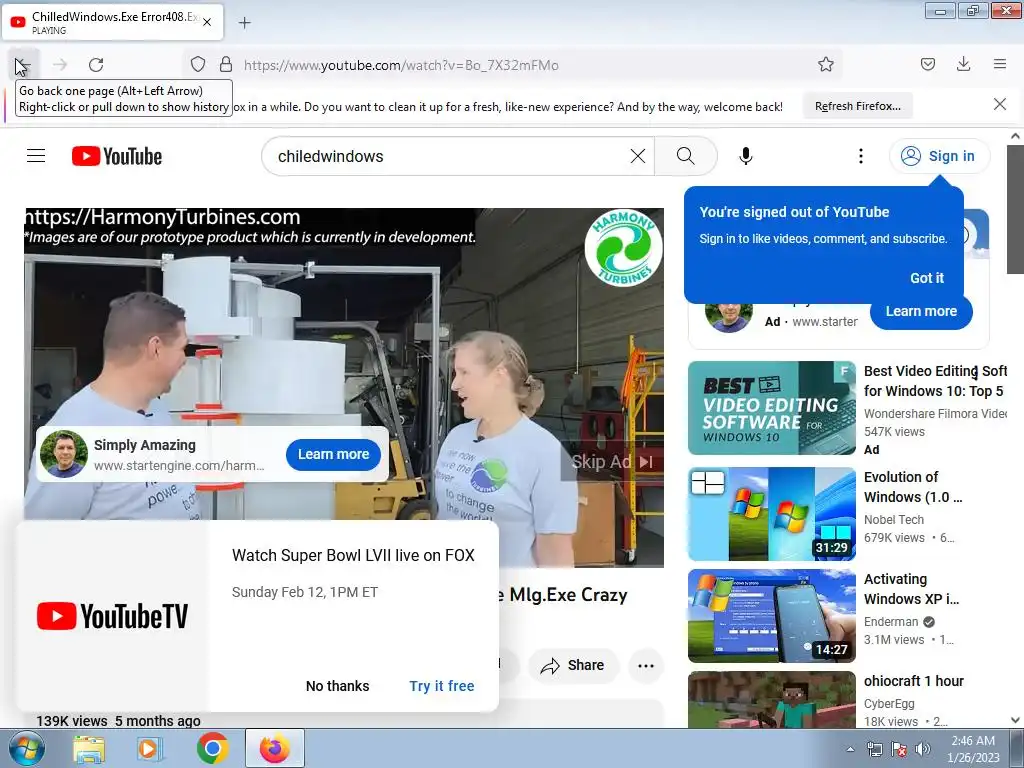1024x768 pixels.
Task: View site security lock information
Action: click(225, 64)
